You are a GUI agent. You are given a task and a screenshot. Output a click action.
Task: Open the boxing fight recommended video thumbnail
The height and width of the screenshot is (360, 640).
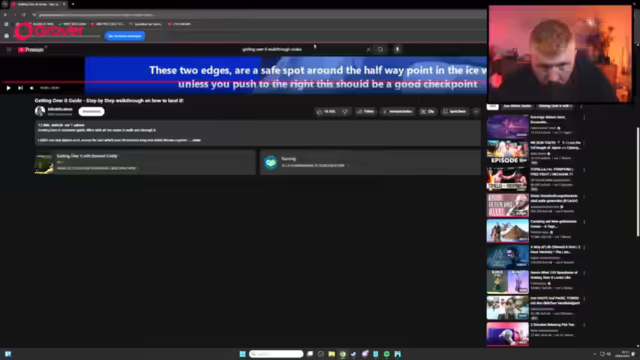[508, 178]
